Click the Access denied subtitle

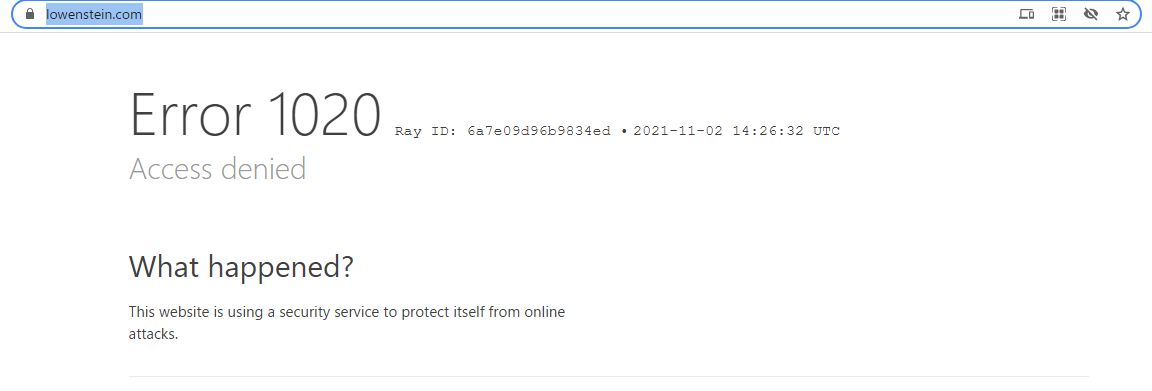(x=217, y=169)
